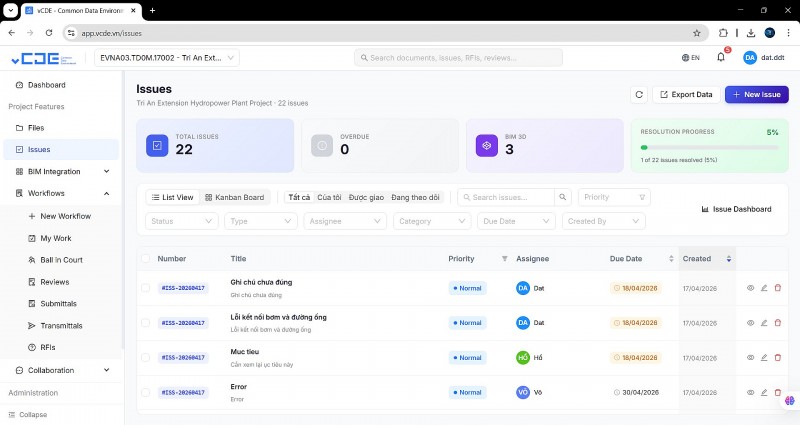The image size is (800, 425).
Task: Click filter icon in Priority column header
Action: pos(504,259)
